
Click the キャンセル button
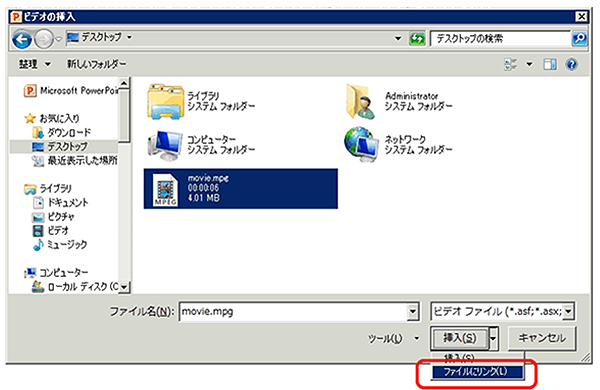541,338
